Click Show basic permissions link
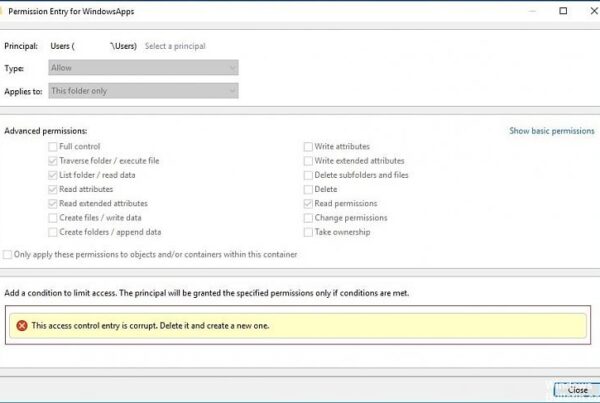Viewport: 600px width, 403px height. (x=552, y=131)
